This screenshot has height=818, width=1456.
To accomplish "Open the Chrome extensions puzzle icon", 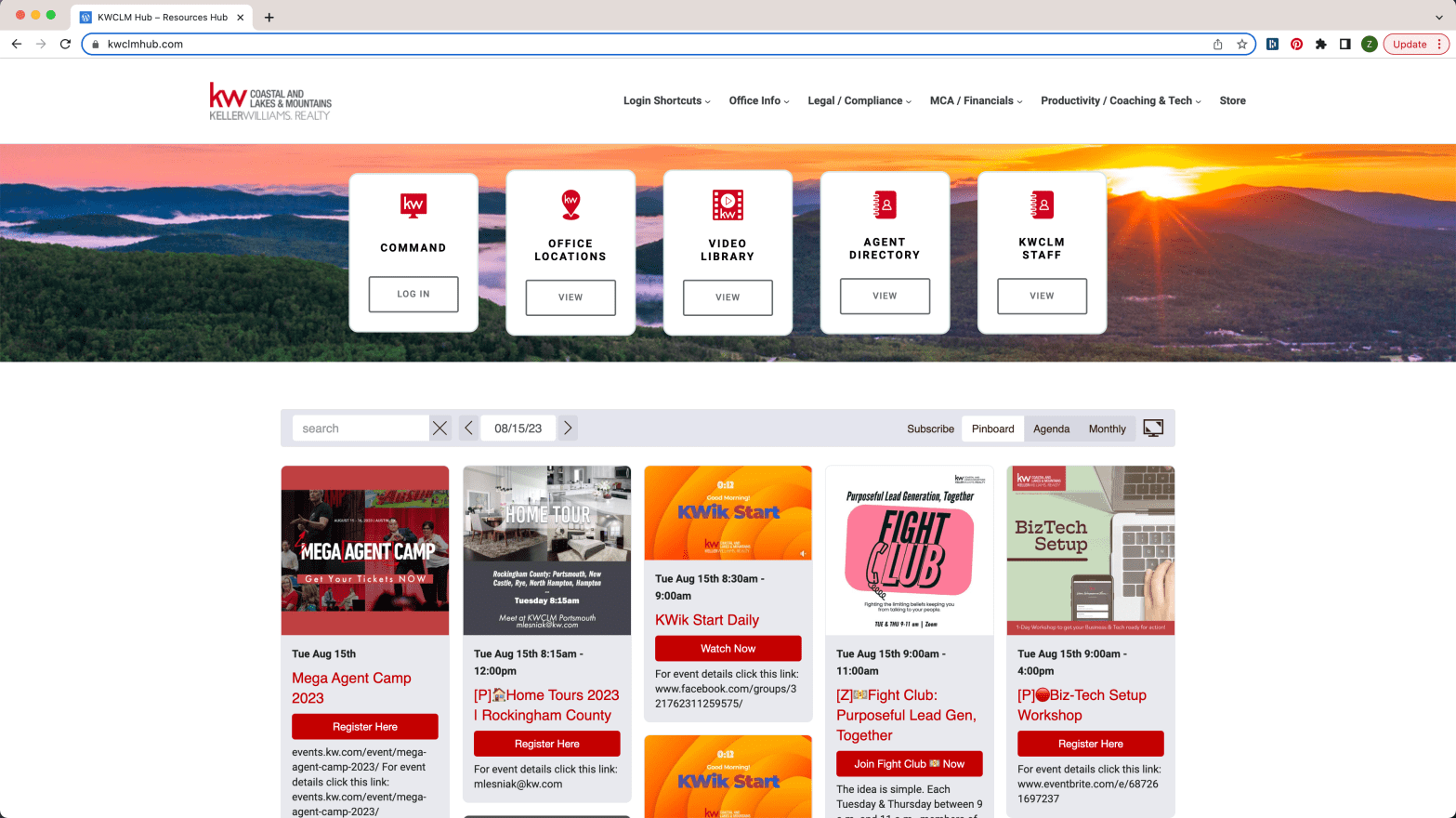I will coord(1320,44).
